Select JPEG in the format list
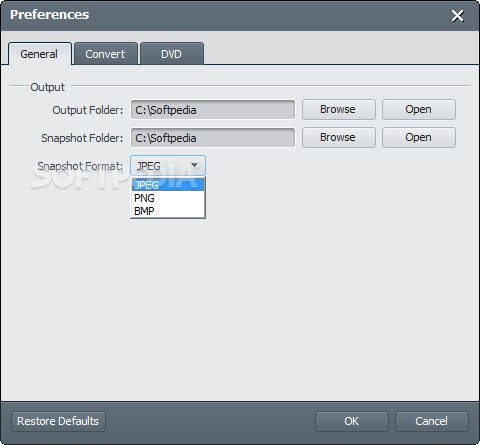The height and width of the screenshot is (445, 480). [168, 185]
